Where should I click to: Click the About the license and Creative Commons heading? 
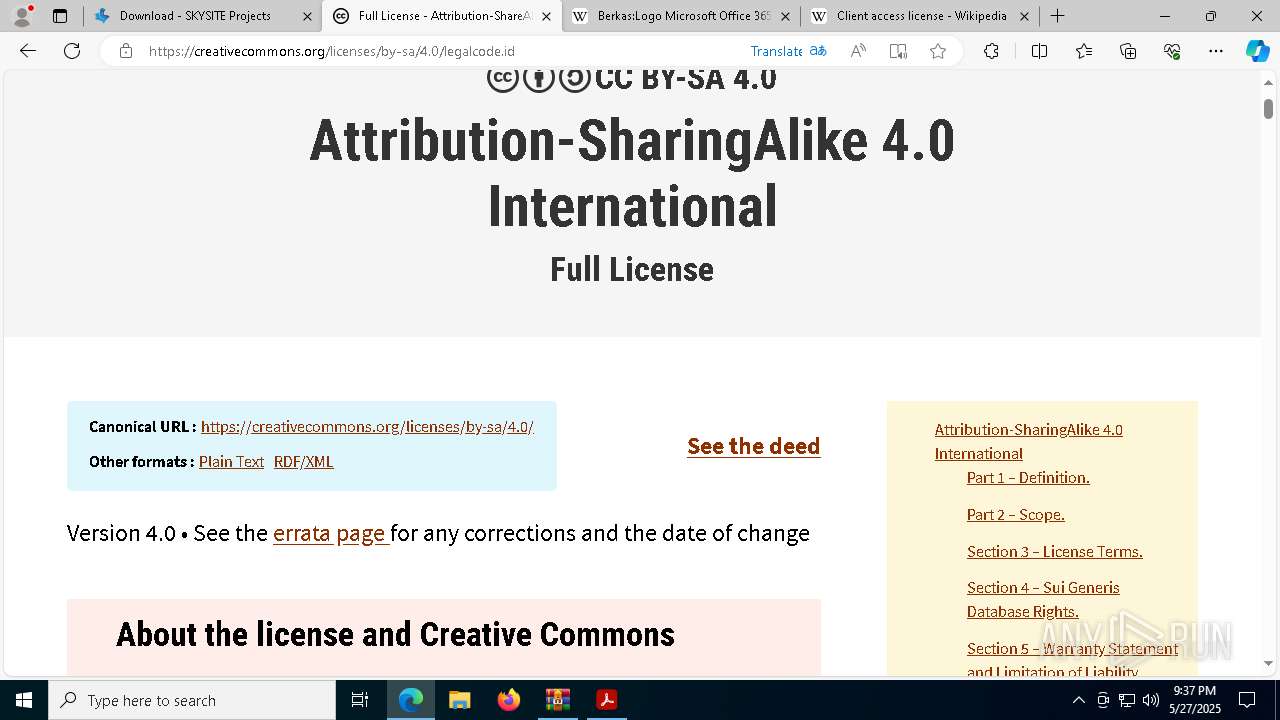[x=395, y=635]
